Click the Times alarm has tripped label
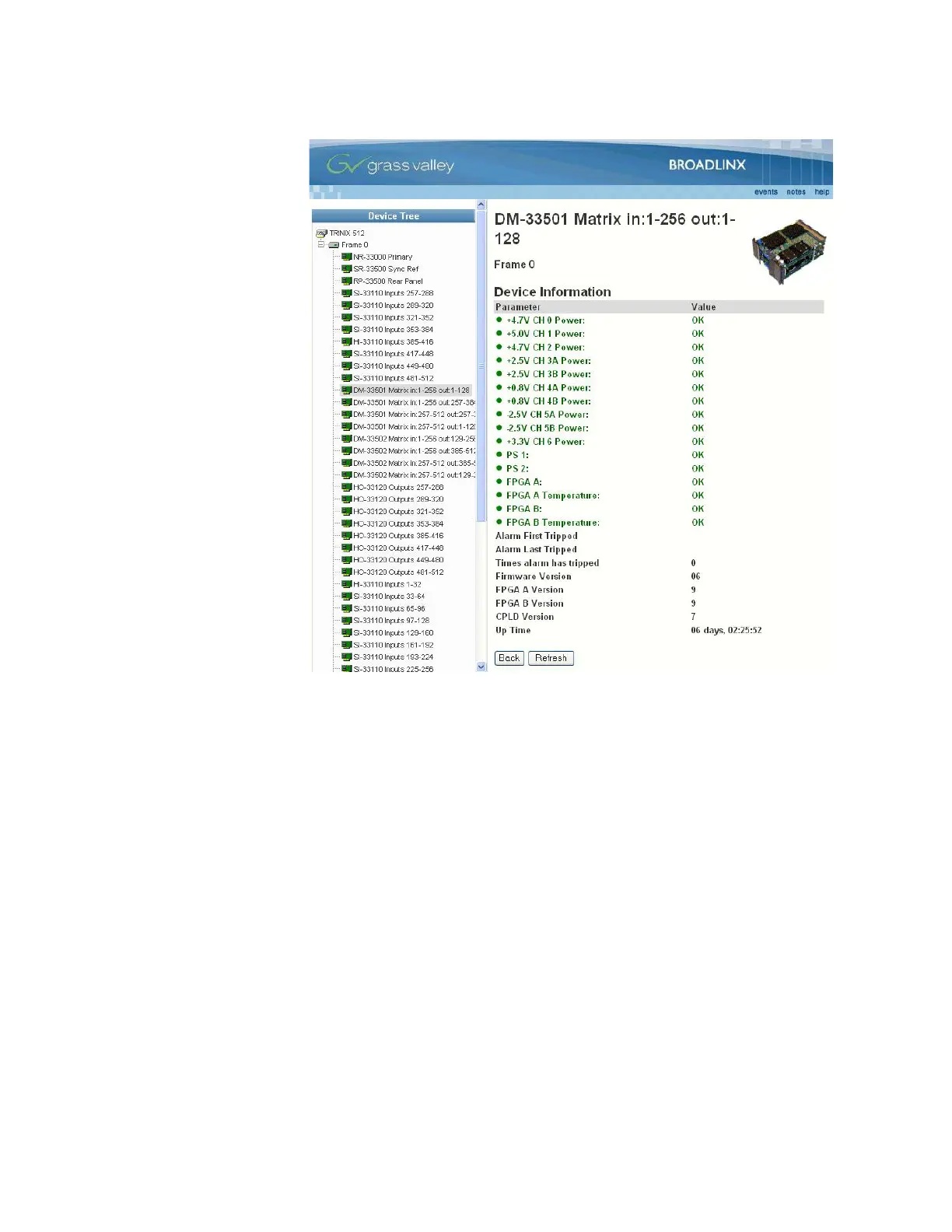The width and height of the screenshot is (952, 1232). 548,563
